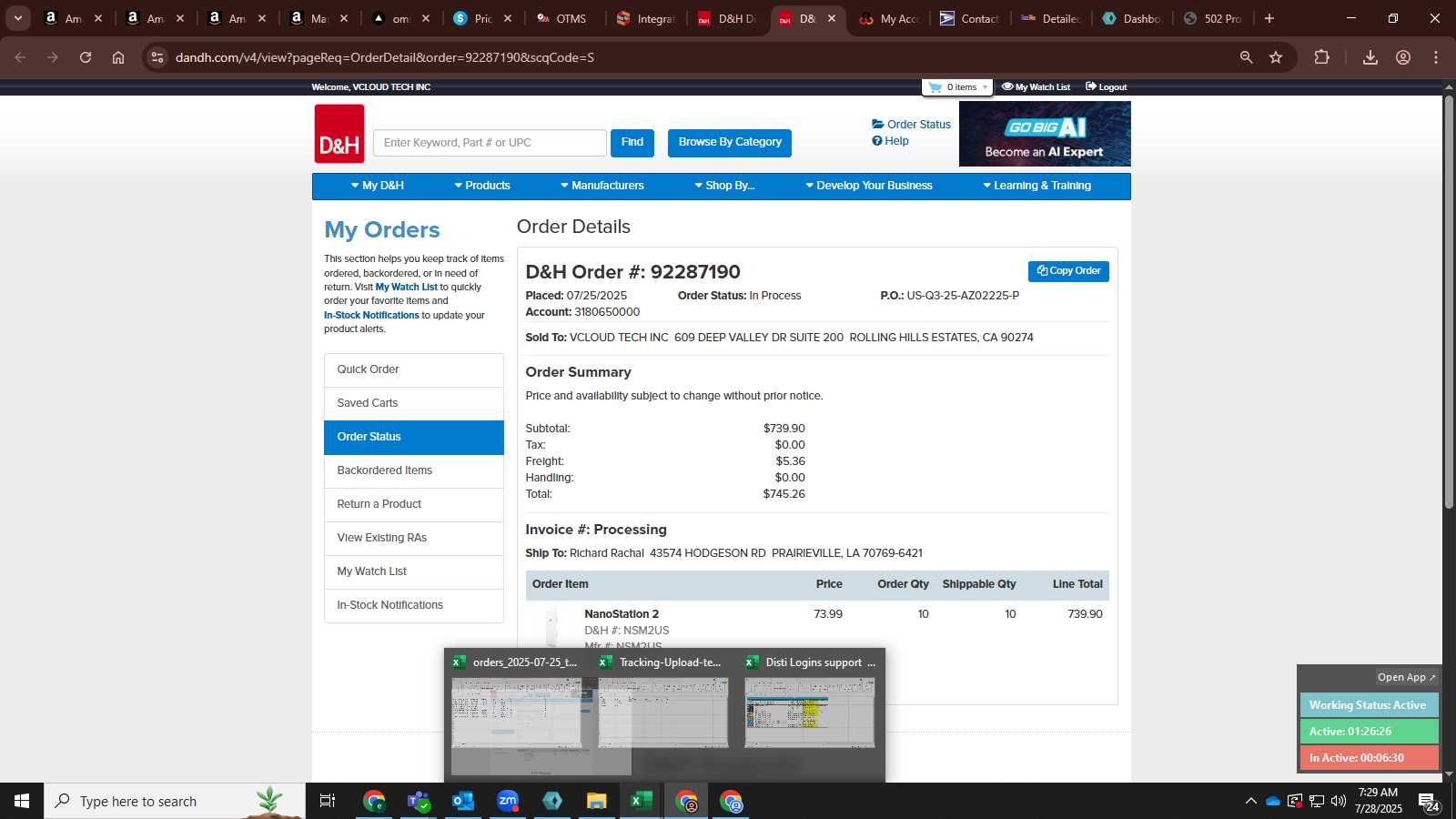Click the Copy Order button
The image size is (1456, 819).
1068,271
